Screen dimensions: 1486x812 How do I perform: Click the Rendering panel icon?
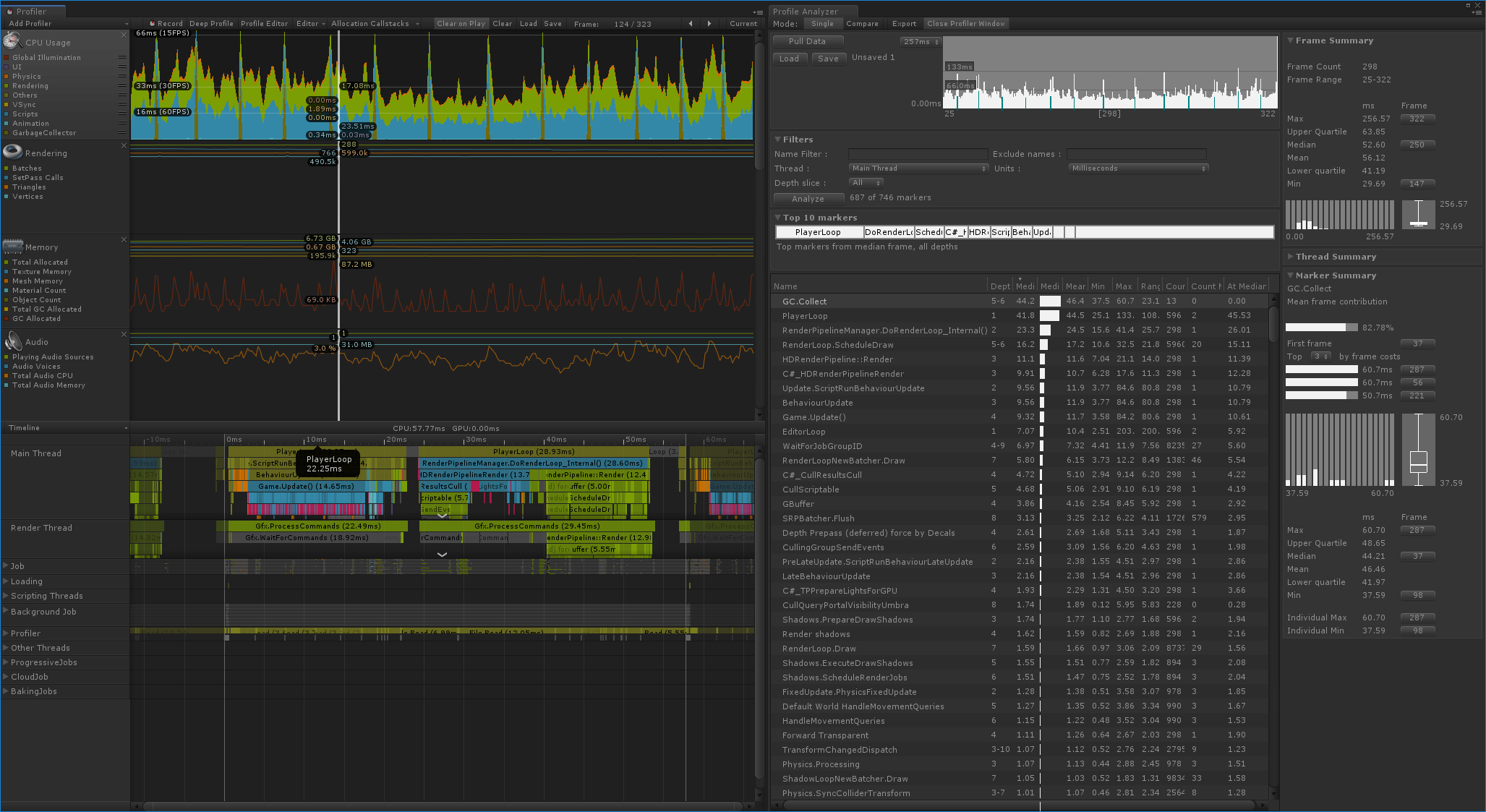click(13, 151)
